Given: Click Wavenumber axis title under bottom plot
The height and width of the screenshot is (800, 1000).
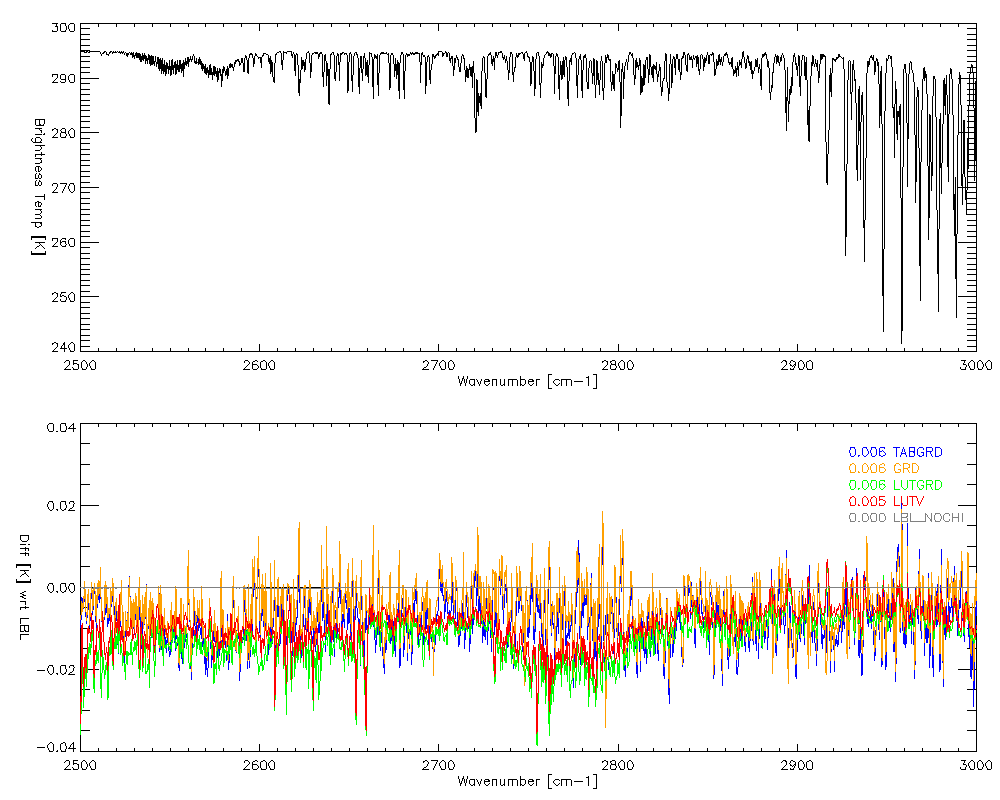Looking at the screenshot, I should click(527, 781).
